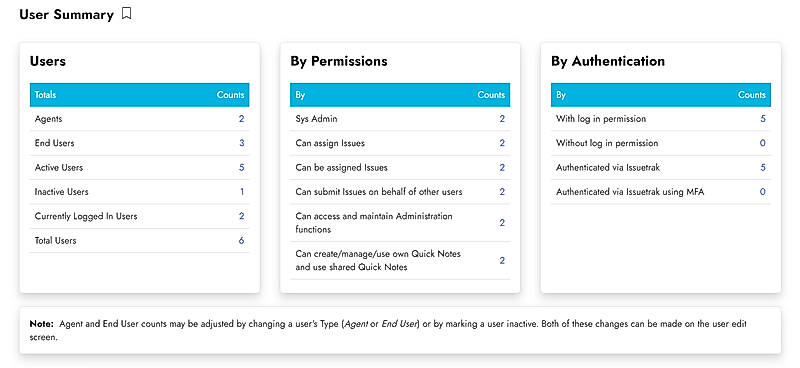View the Currently Logged In Users count
The image size is (800, 368).
pyautogui.click(x=241, y=216)
